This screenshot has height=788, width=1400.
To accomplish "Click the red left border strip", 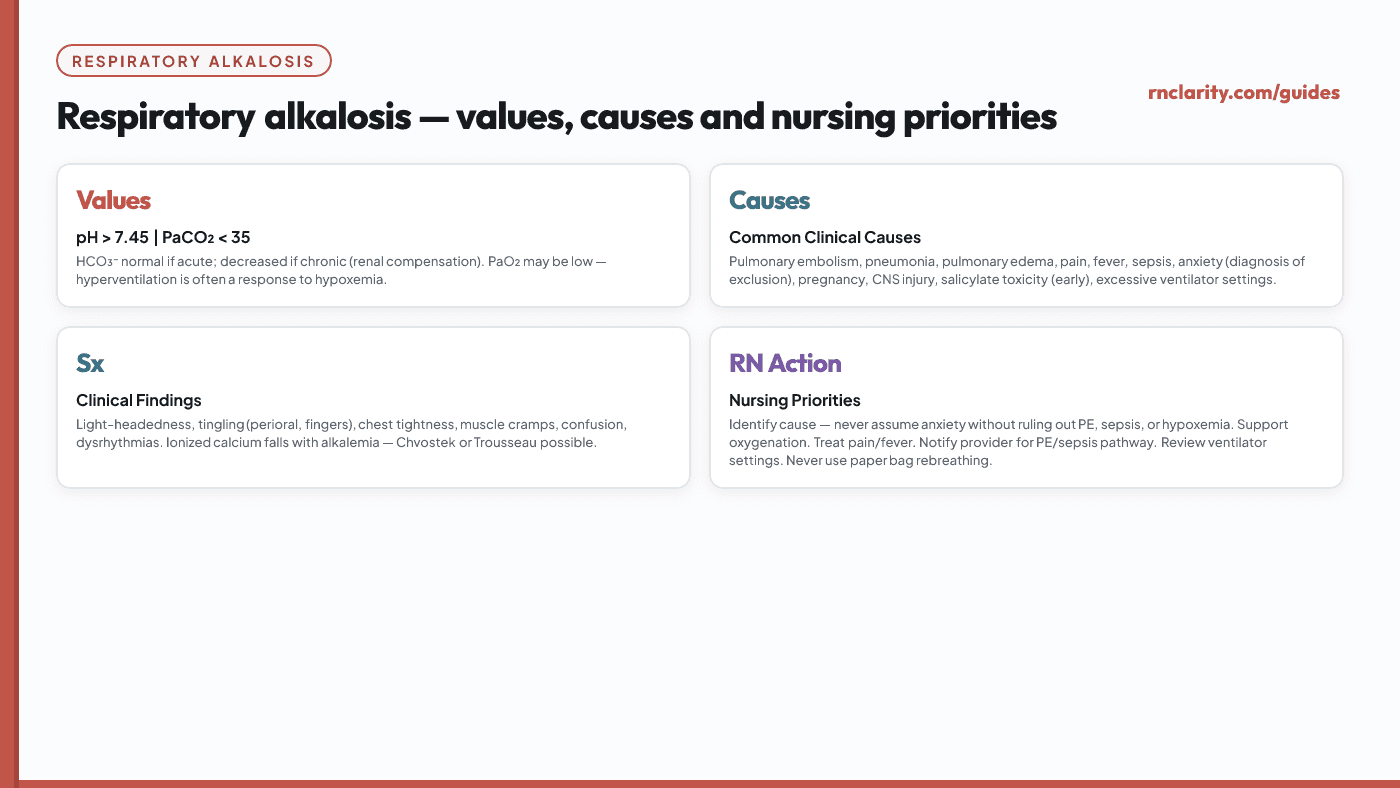I will tap(9, 394).
